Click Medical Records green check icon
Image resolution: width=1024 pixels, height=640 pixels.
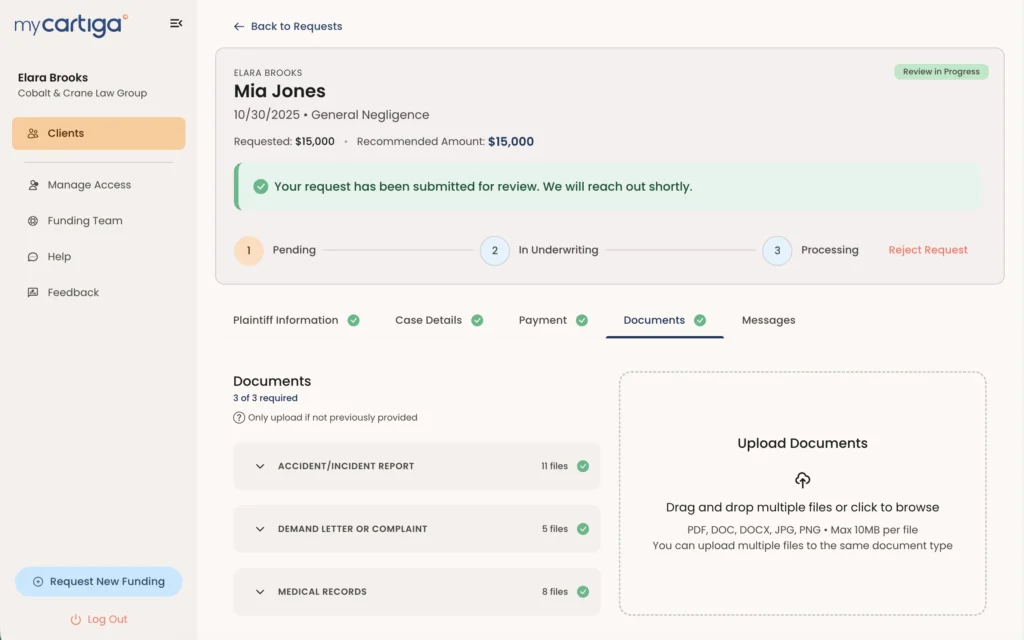coord(583,592)
